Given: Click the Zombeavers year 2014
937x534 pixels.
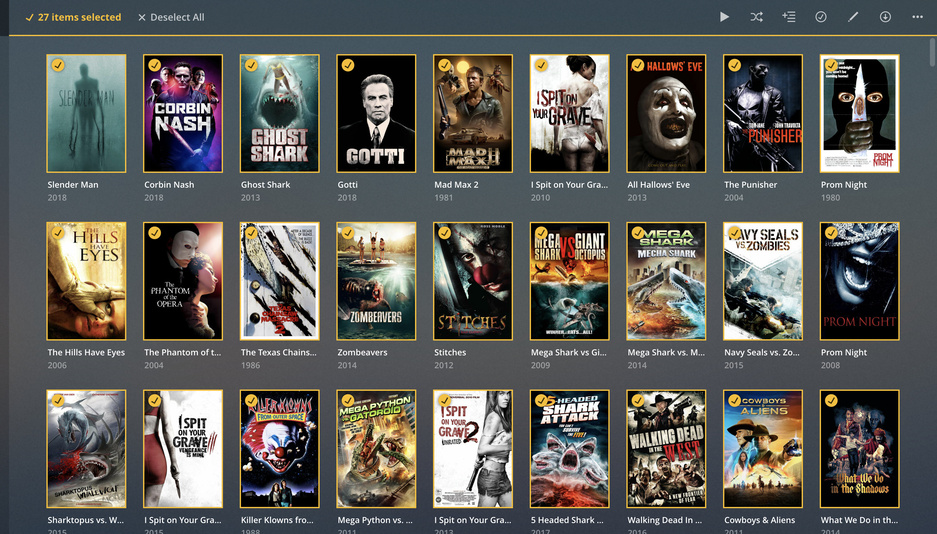Looking at the screenshot, I should pos(347,366).
